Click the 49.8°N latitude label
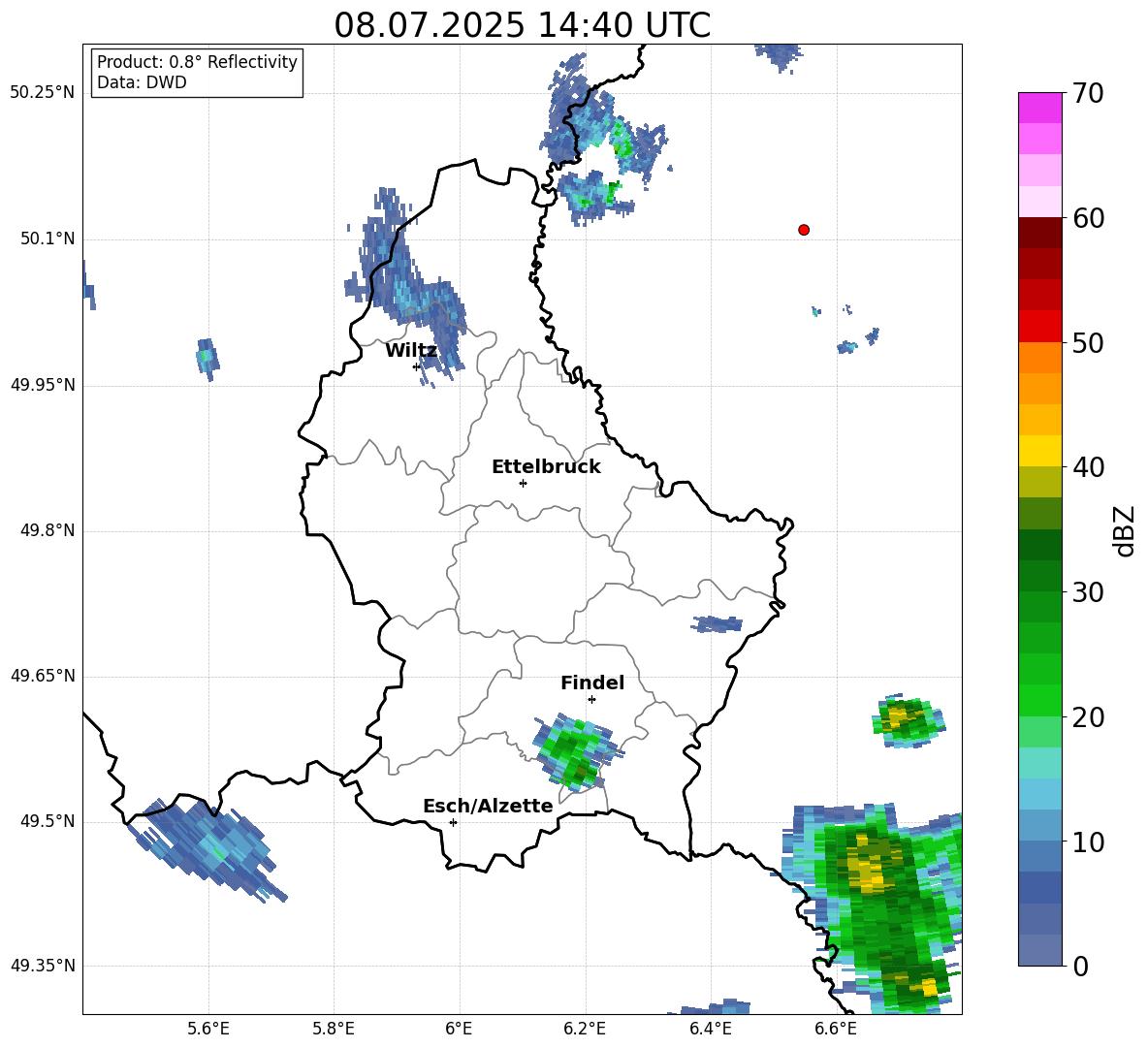This screenshot has height=1048, width=1148. click(x=48, y=530)
